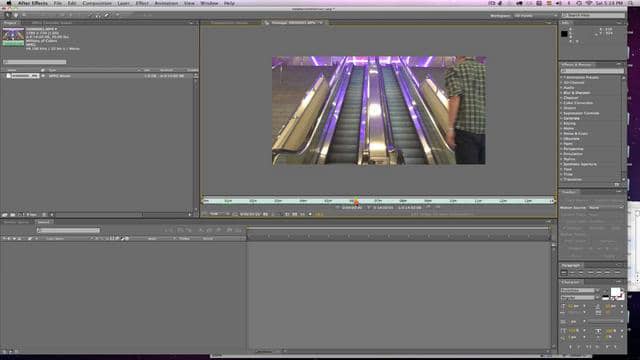Justify paragraph with last line left

(590, 272)
